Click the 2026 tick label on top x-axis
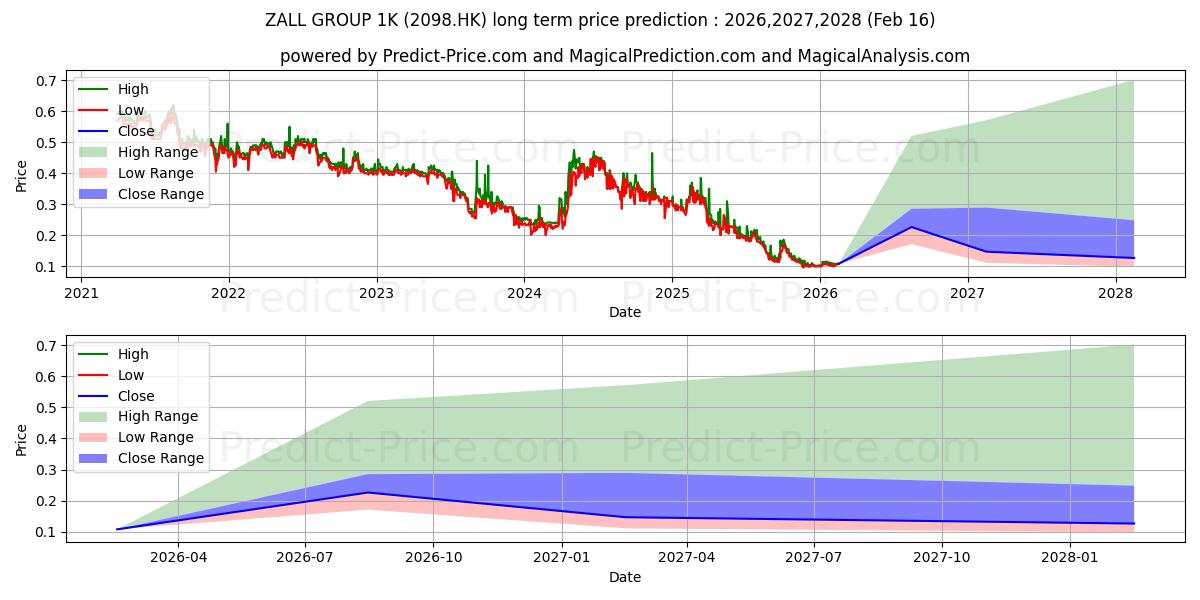Screen dimensions: 1200x600 tap(820, 293)
